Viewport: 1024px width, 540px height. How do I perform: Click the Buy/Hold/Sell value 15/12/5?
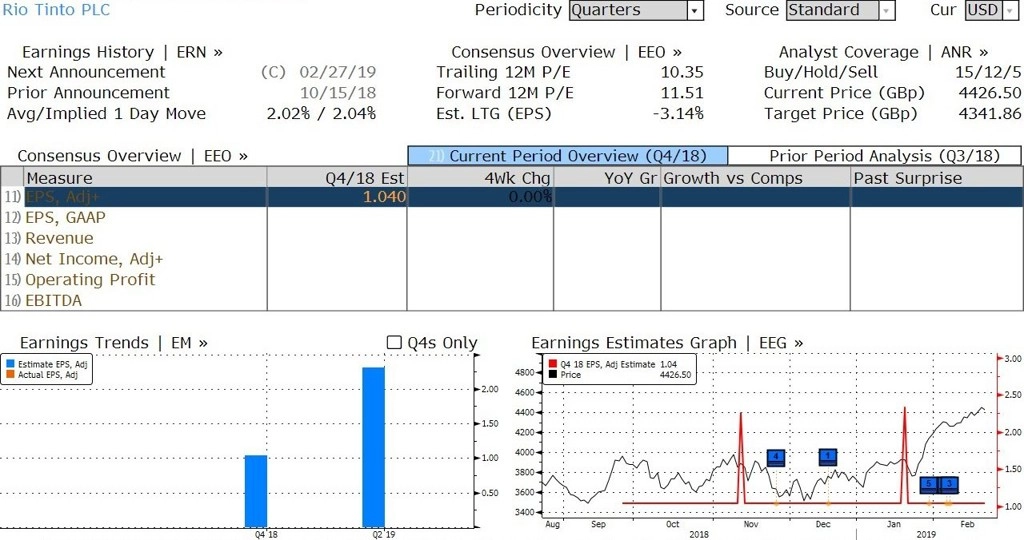(x=988, y=72)
